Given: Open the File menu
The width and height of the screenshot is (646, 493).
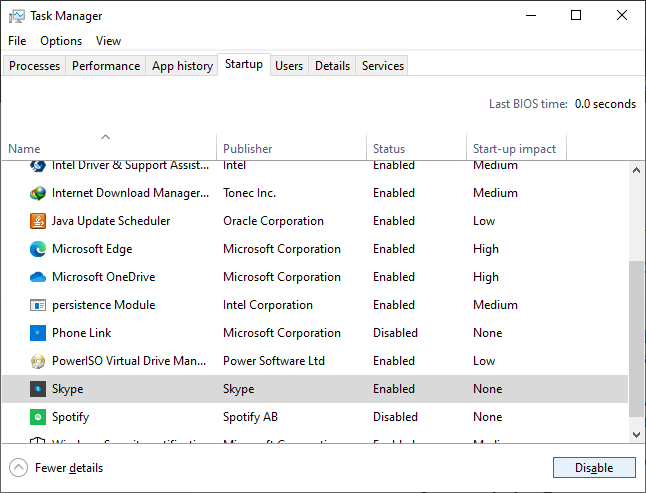Looking at the screenshot, I should 17,41.
